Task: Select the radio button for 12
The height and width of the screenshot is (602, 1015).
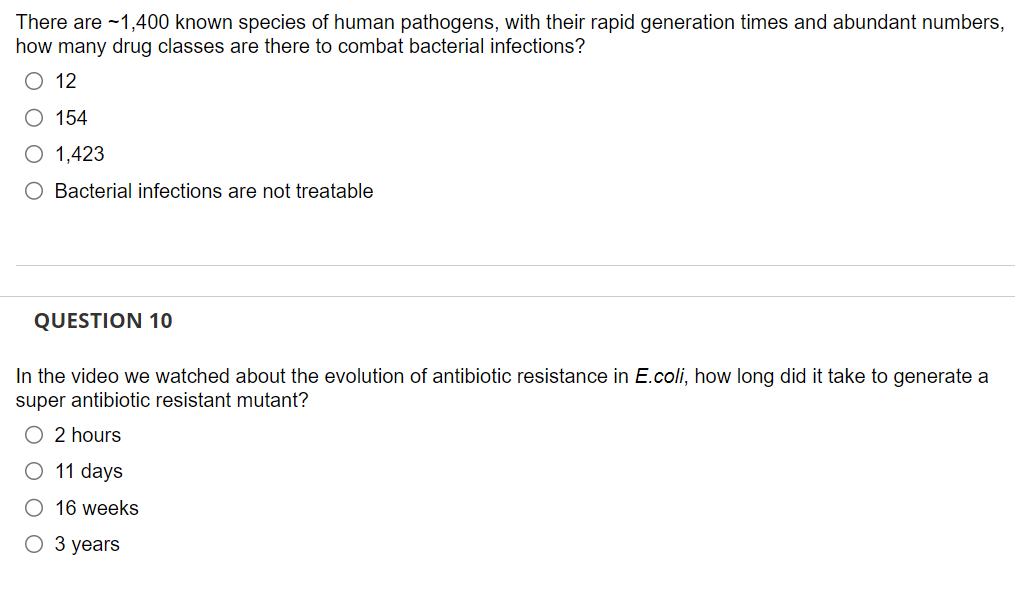Action: pyautogui.click(x=34, y=81)
